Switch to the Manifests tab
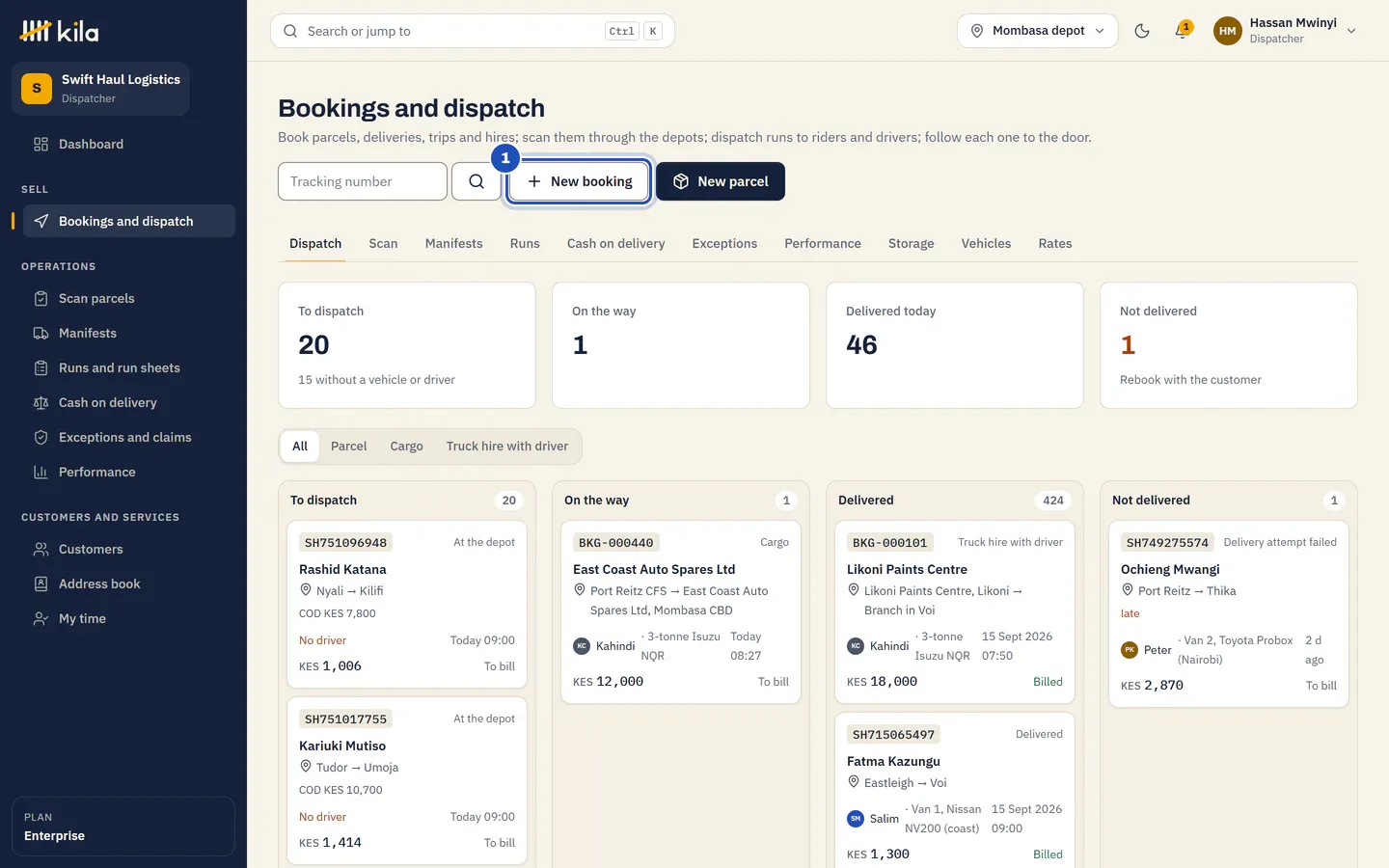The image size is (1389, 868). point(453,244)
